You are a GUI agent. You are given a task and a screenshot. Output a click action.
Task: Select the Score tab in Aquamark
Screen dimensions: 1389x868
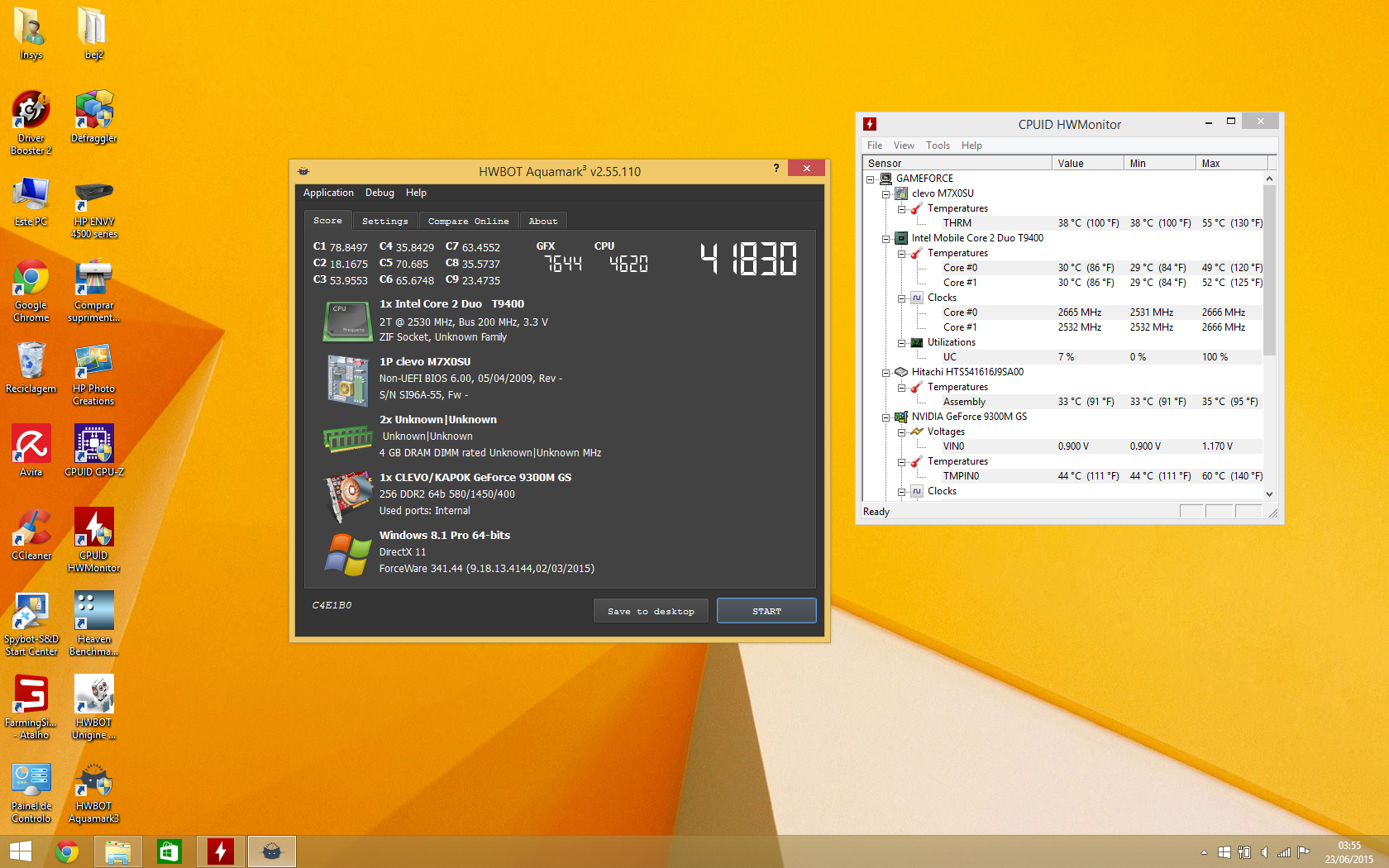click(327, 220)
